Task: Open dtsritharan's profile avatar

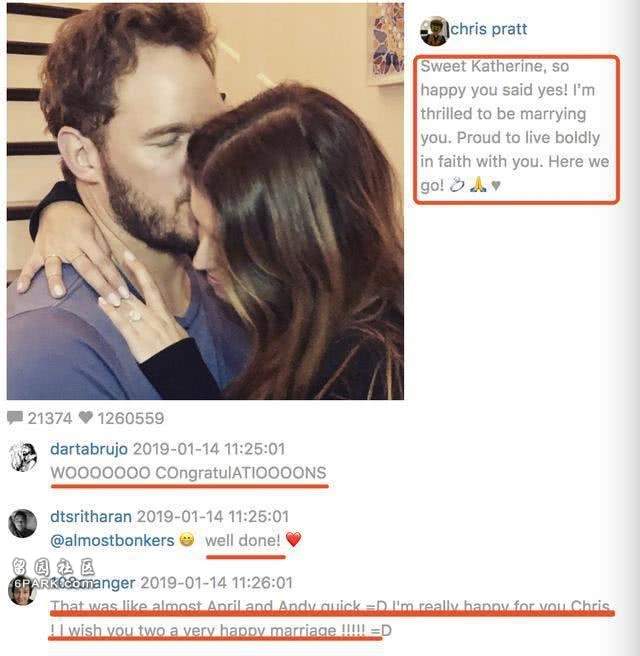Action: [23, 523]
